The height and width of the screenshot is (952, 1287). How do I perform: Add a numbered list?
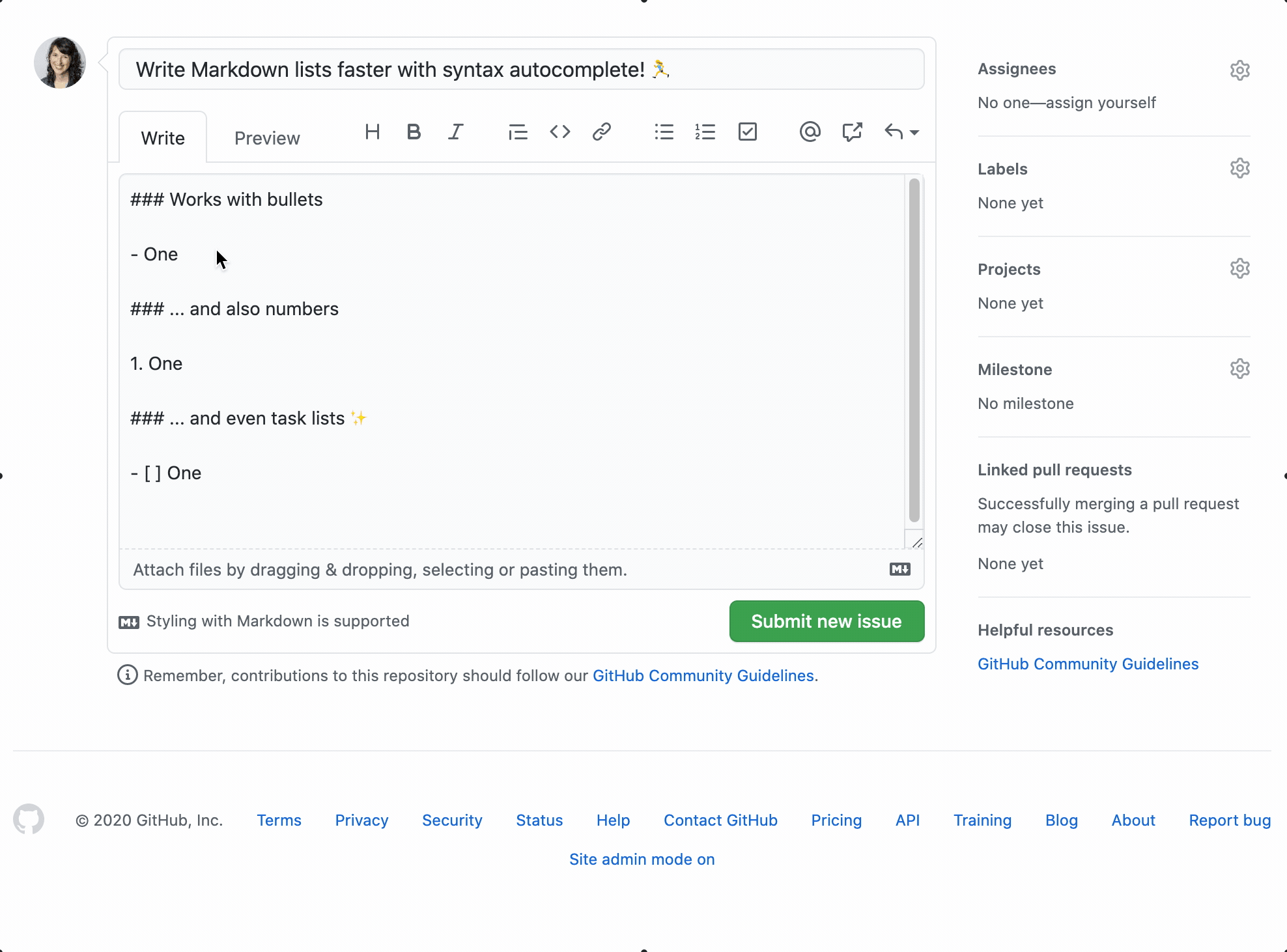[705, 132]
